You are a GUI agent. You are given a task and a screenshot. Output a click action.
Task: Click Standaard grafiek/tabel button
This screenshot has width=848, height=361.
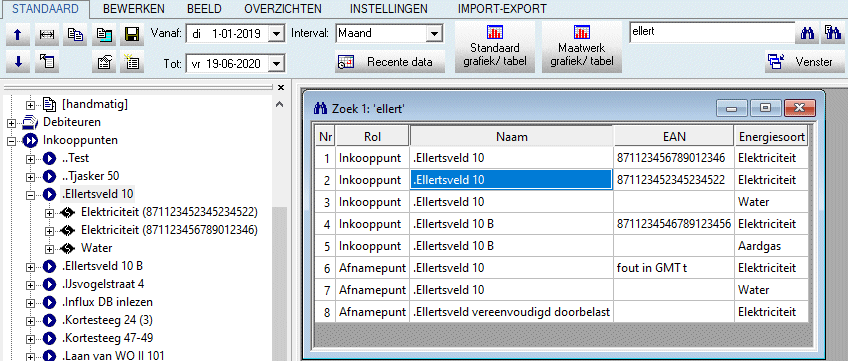click(495, 47)
